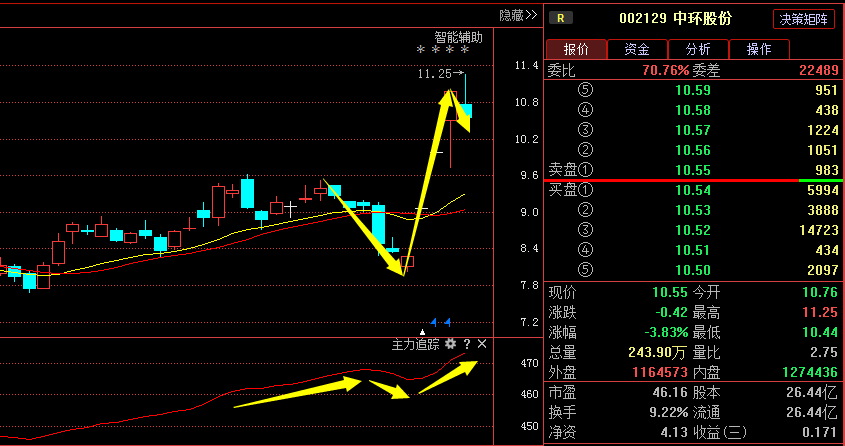Open 主力追踪 indicator settings gear
The height and width of the screenshot is (446, 845).
451,344
